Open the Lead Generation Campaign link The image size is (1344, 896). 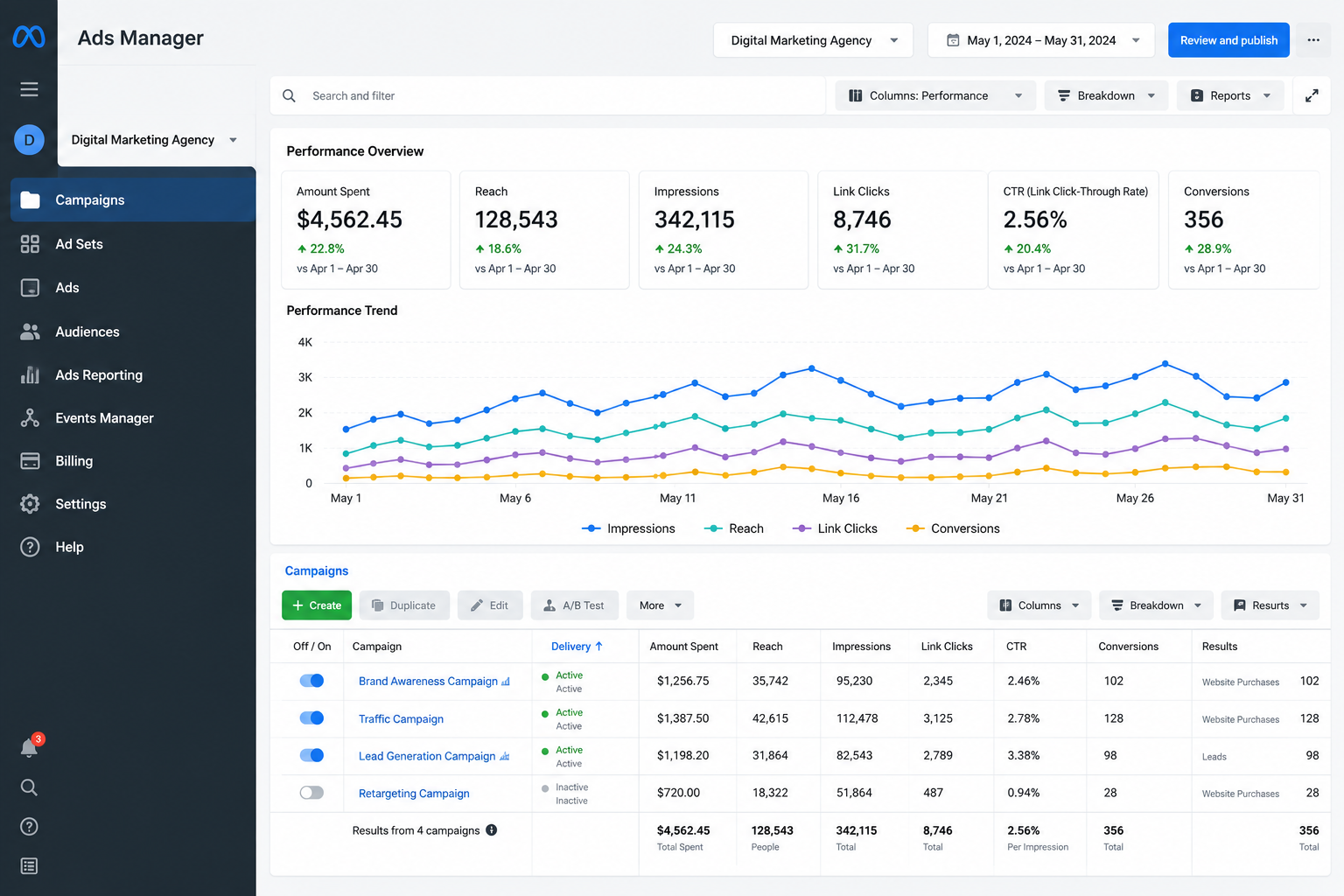[427, 756]
